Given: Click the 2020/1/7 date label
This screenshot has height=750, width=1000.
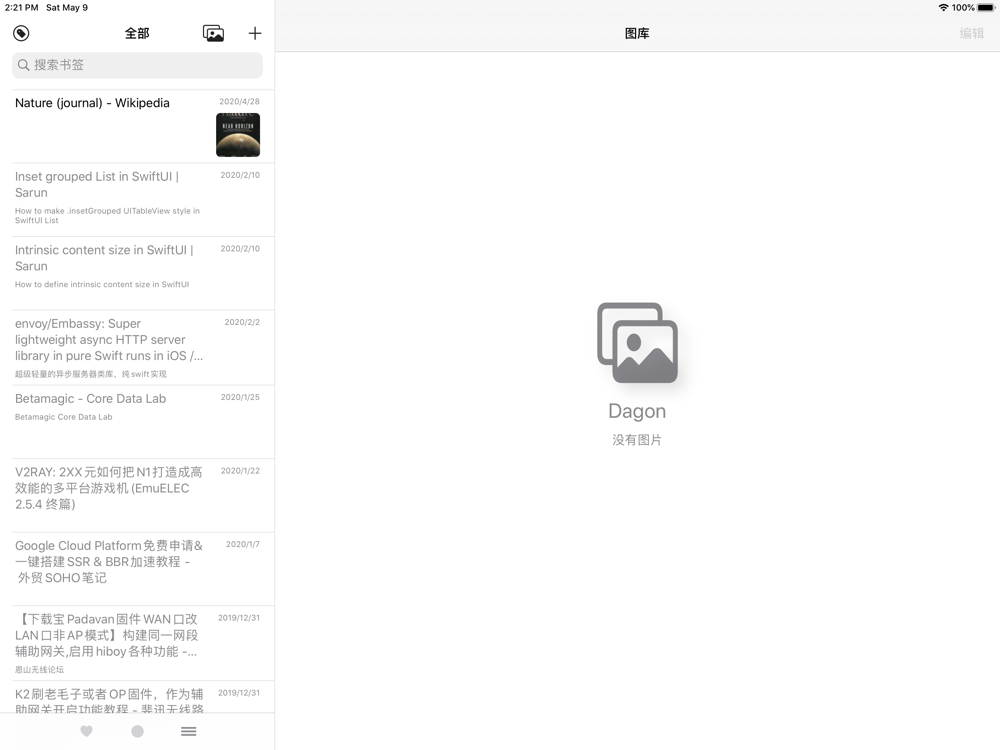Looking at the screenshot, I should [242, 544].
